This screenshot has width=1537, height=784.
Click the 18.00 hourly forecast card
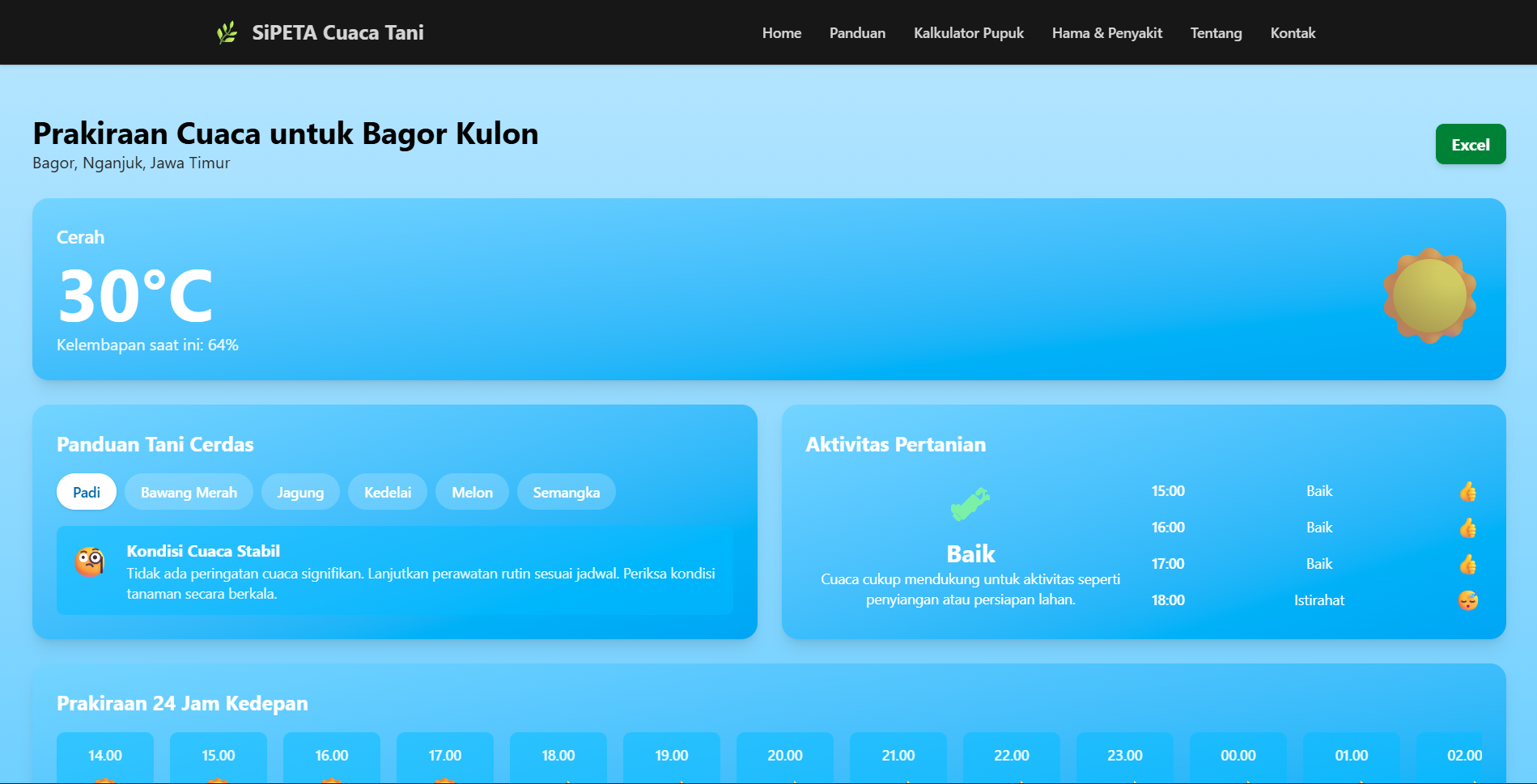[x=558, y=757]
